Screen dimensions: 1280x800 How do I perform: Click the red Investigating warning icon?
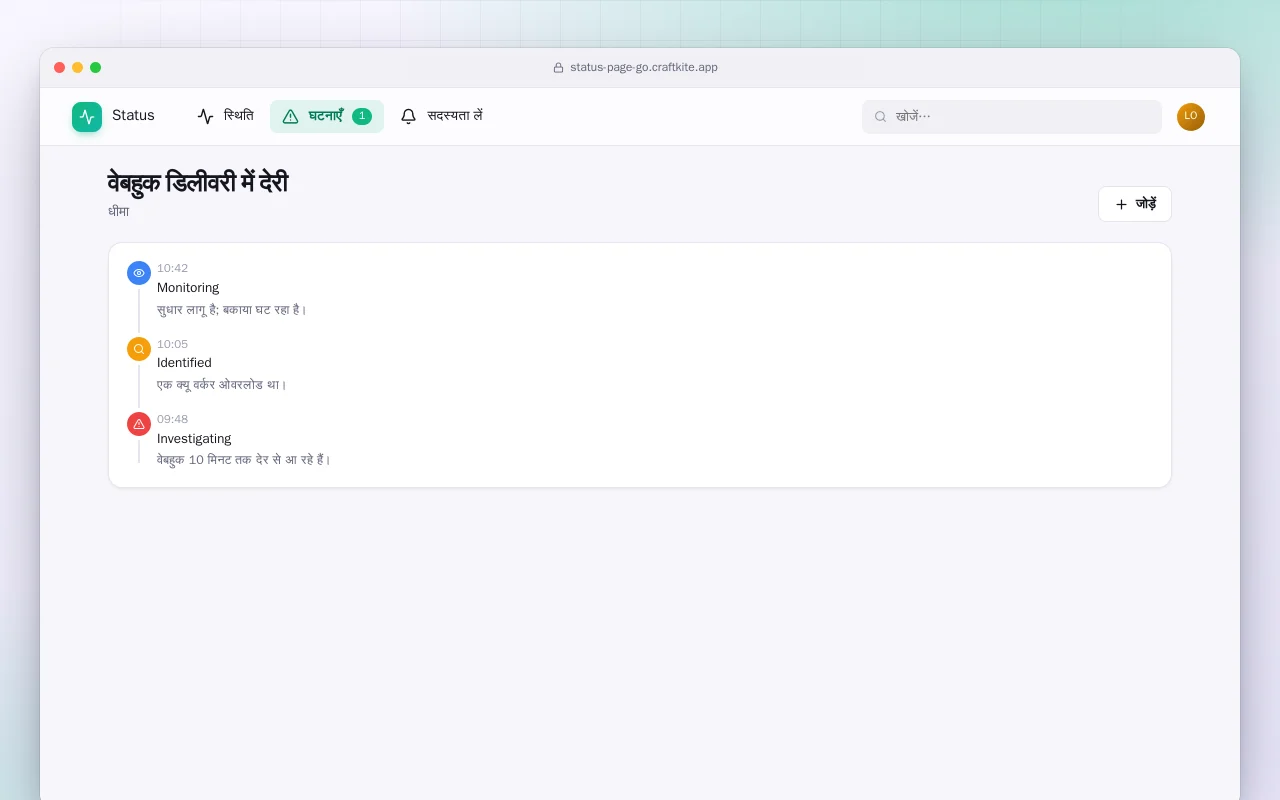coord(139,424)
